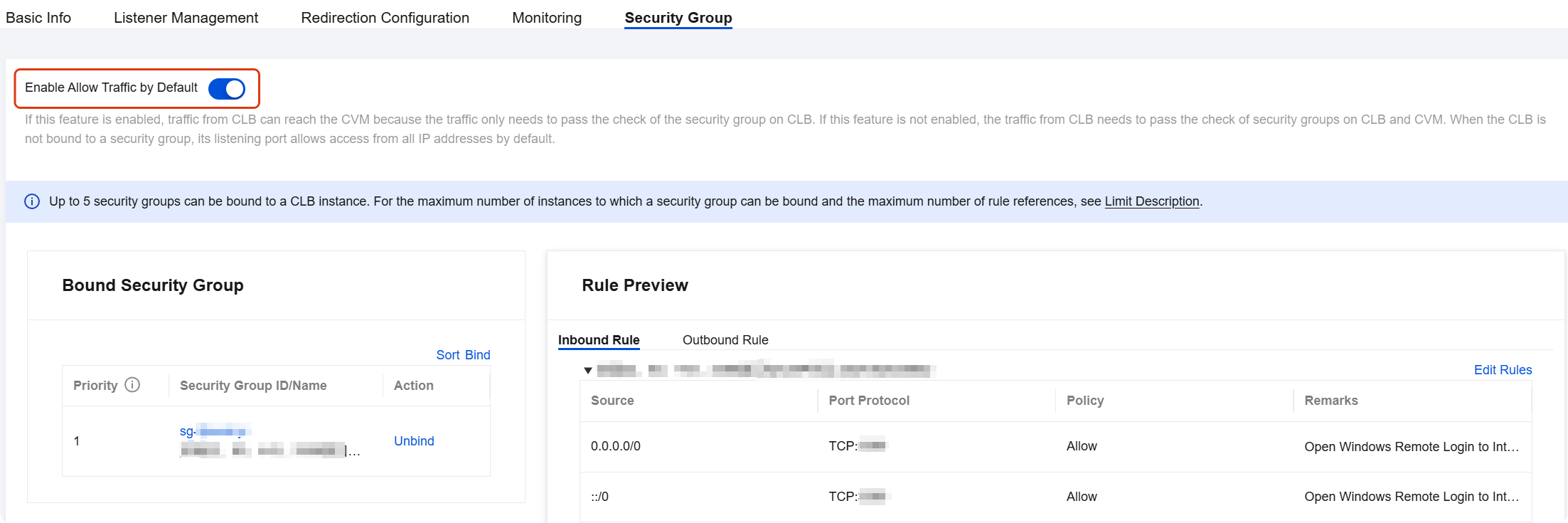
Task: Click the remarks text in ::/0 row
Action: 1412,497
